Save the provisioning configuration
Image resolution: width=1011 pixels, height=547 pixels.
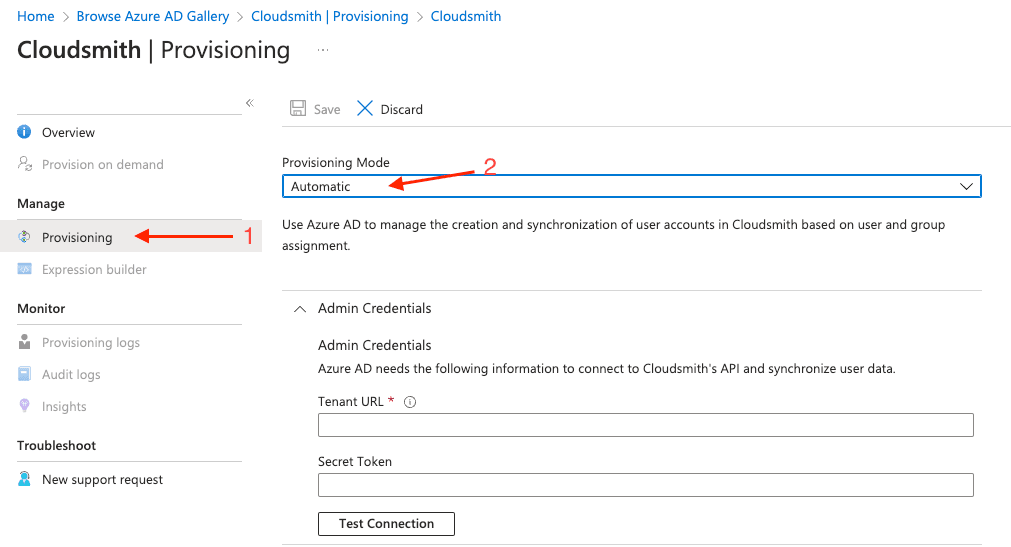(315, 109)
